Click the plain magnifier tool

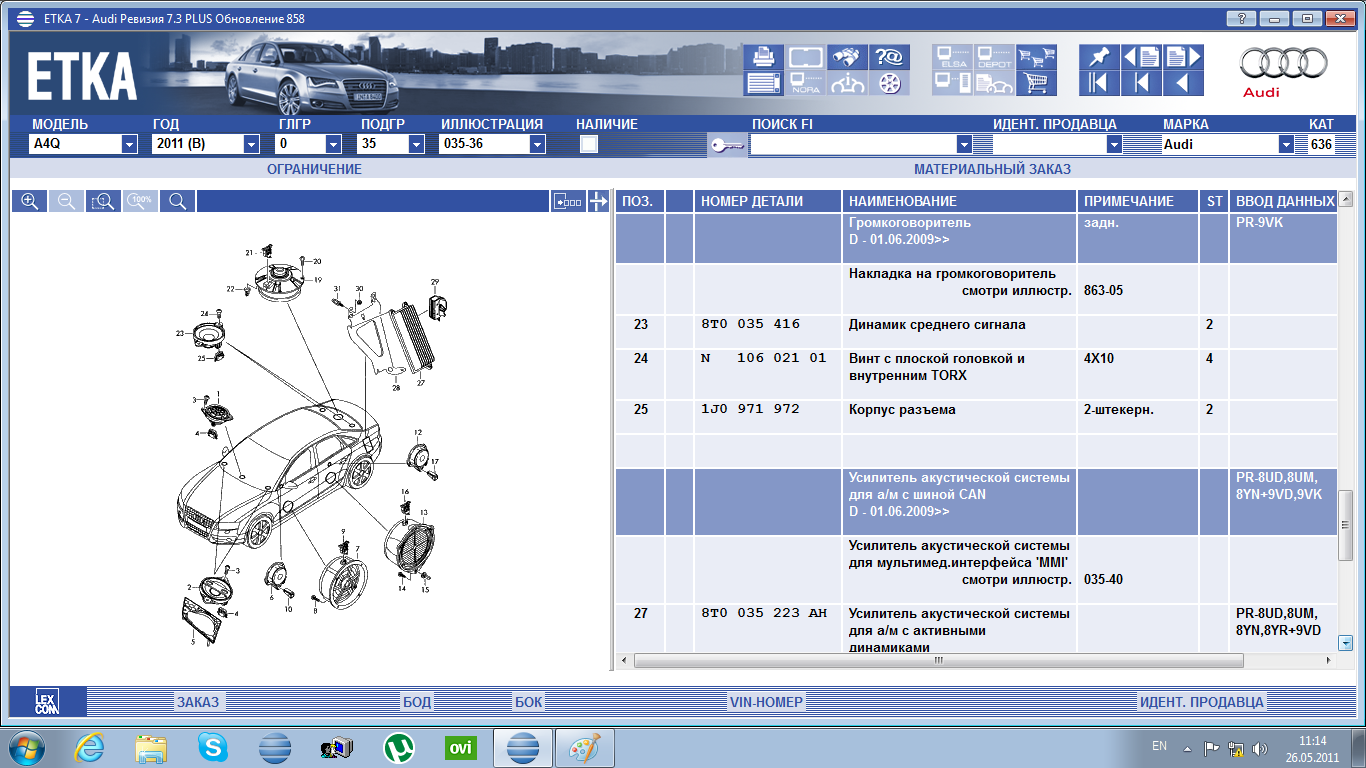pyautogui.click(x=177, y=201)
